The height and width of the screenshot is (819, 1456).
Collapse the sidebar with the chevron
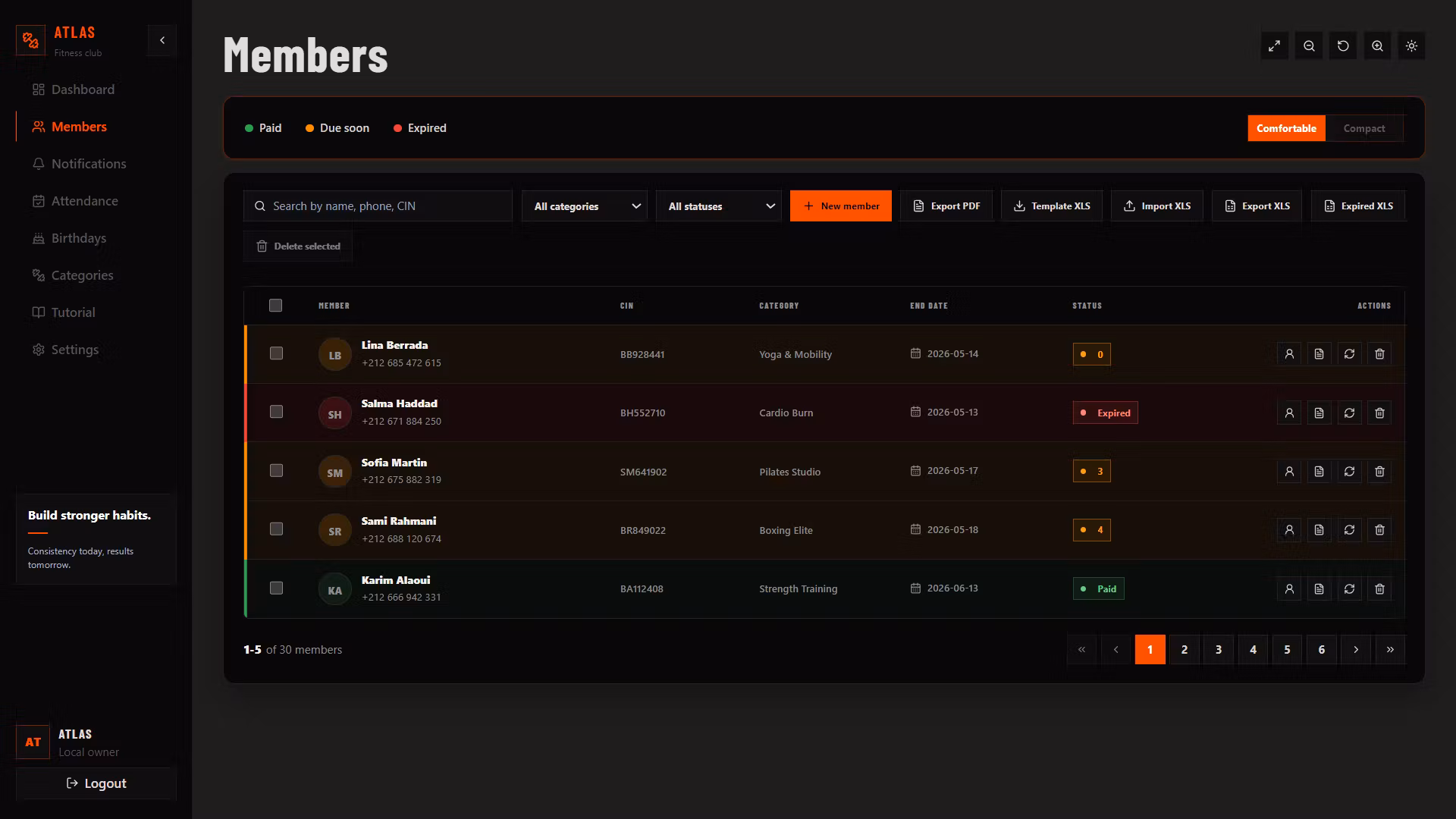162,40
